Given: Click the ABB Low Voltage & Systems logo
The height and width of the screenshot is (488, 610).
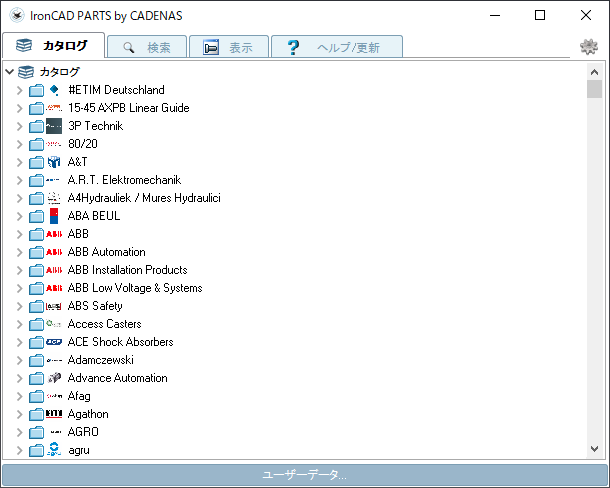Looking at the screenshot, I should (54, 288).
